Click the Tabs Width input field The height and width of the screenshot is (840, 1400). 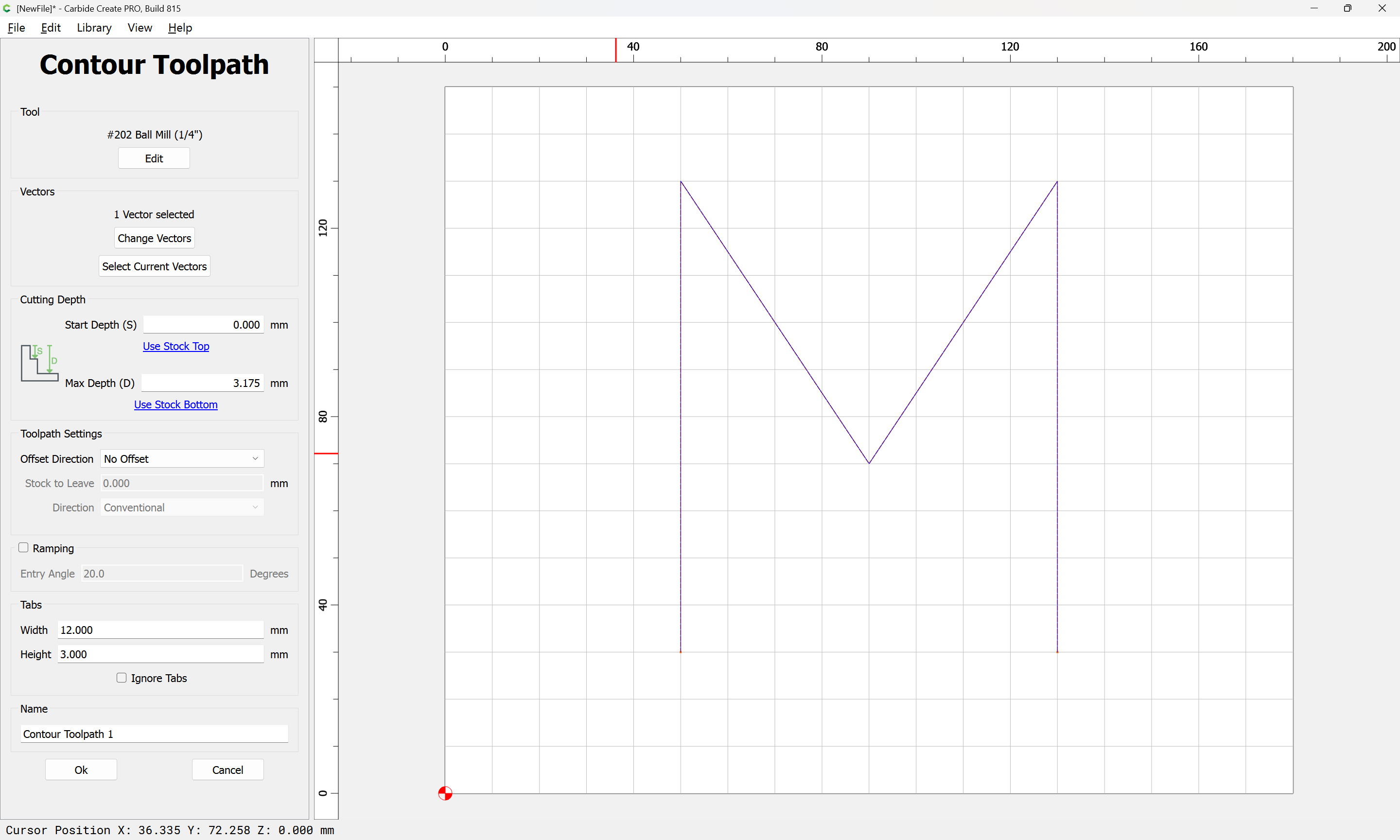coord(161,630)
